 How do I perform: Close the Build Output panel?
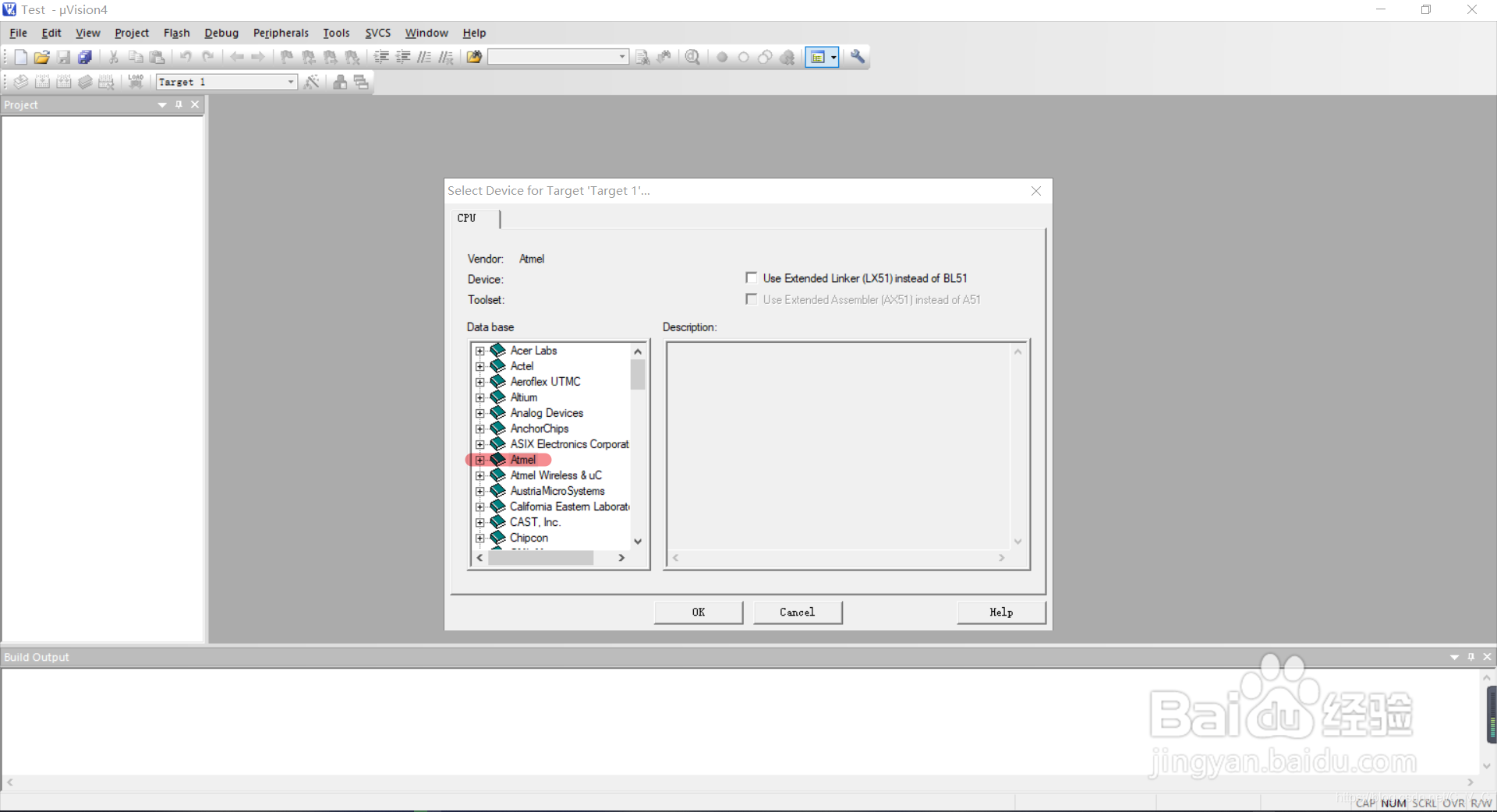point(1487,657)
